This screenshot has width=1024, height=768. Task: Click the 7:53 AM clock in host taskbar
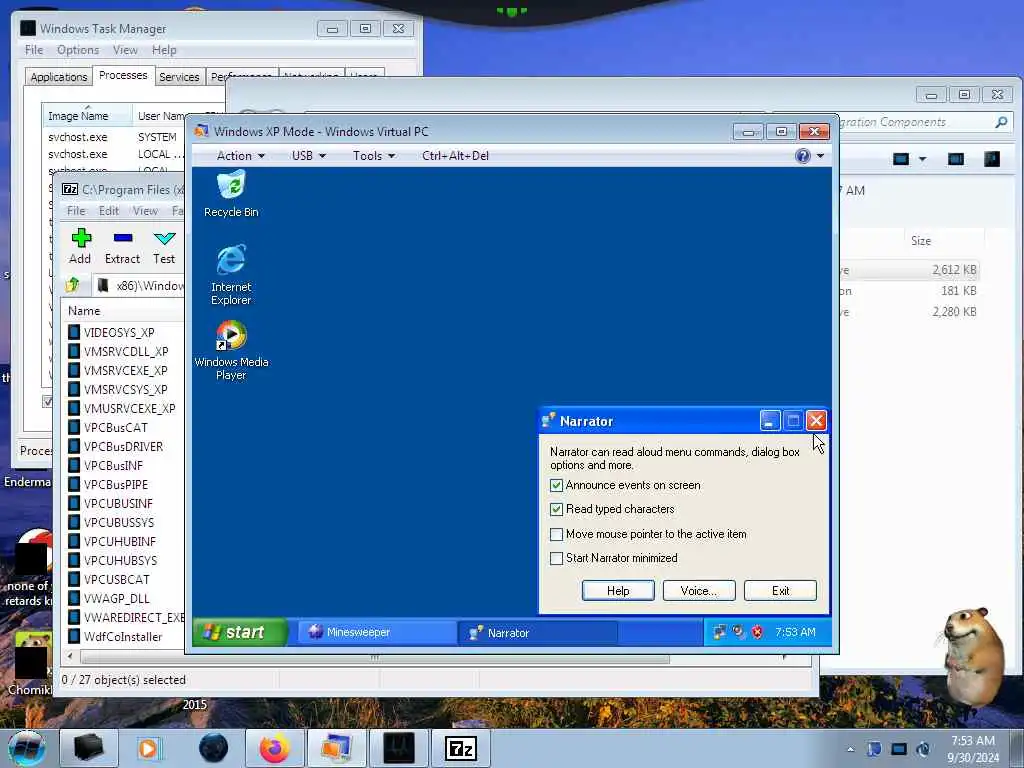click(972, 741)
